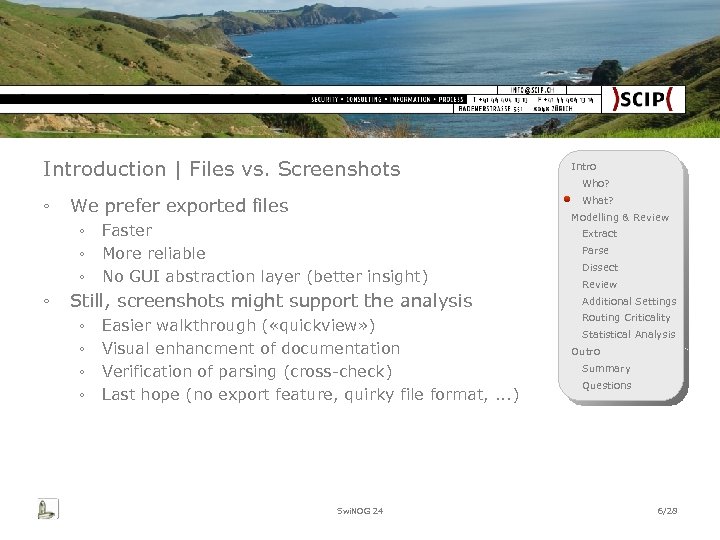720x540 pixels.
Task: Navigate to the Dissect entry
Action: [x=600, y=267]
